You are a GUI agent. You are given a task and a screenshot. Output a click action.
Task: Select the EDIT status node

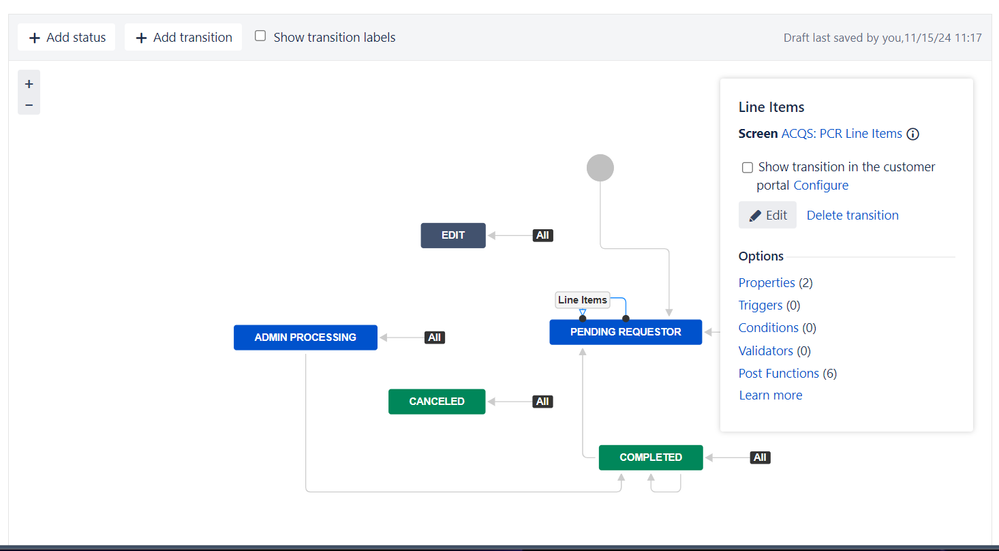tap(453, 235)
